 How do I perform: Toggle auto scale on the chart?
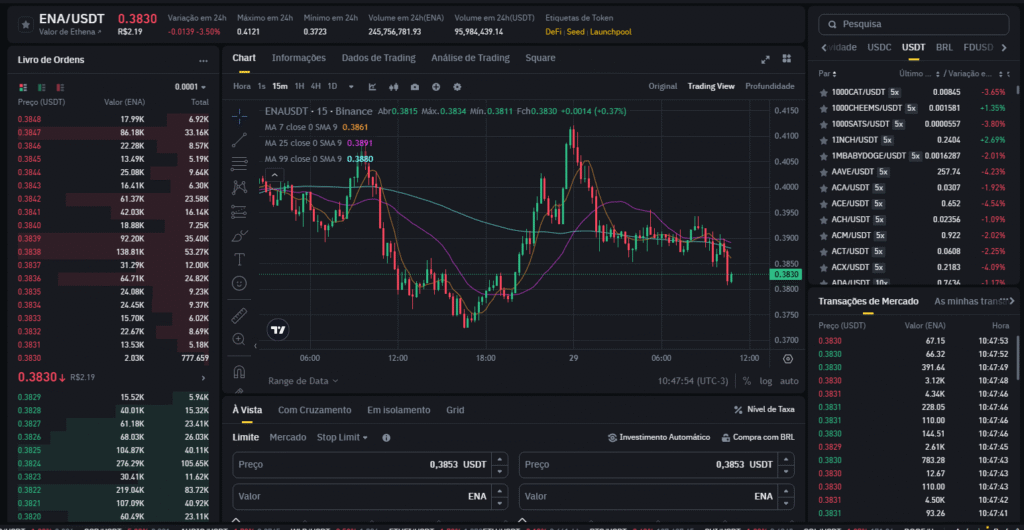click(789, 381)
